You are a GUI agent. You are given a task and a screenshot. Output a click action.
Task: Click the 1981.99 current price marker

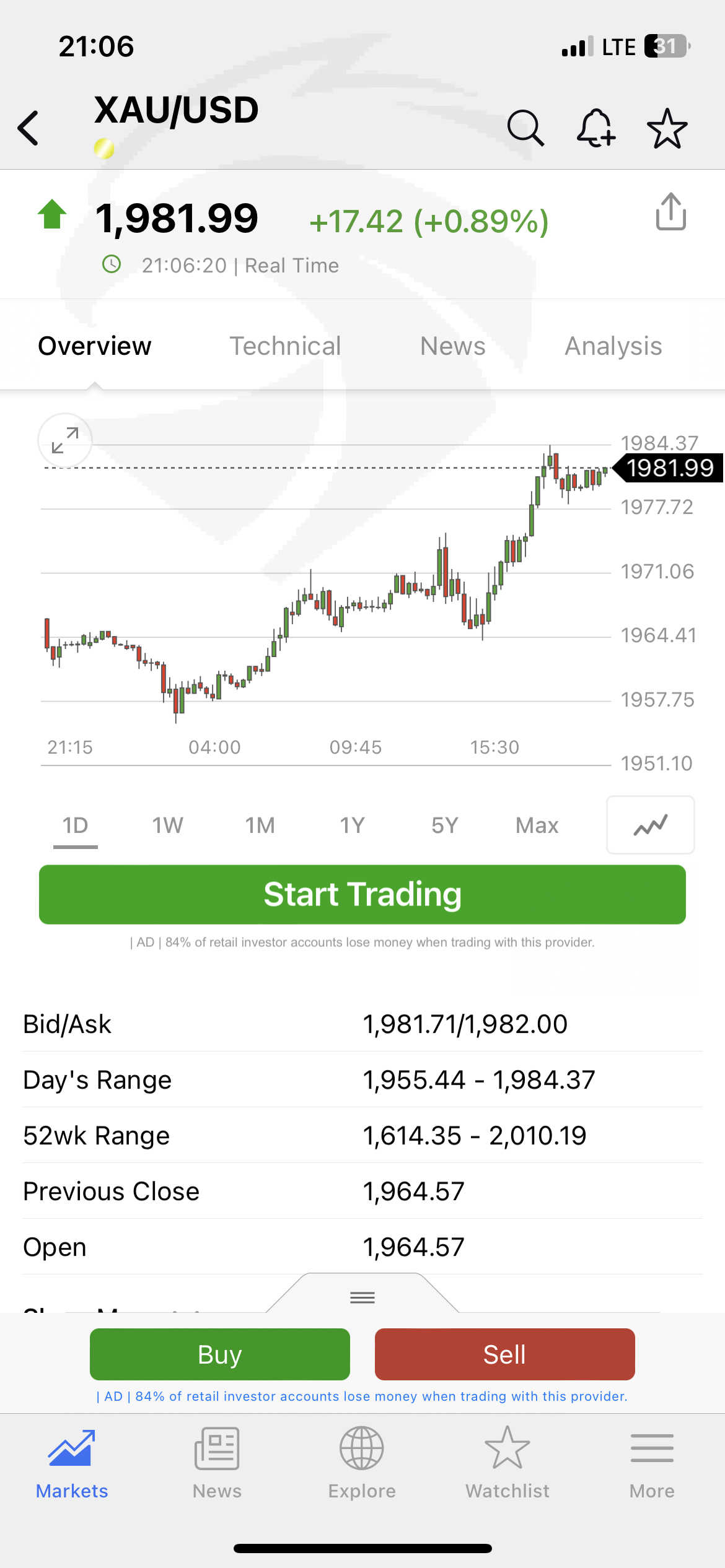click(669, 468)
